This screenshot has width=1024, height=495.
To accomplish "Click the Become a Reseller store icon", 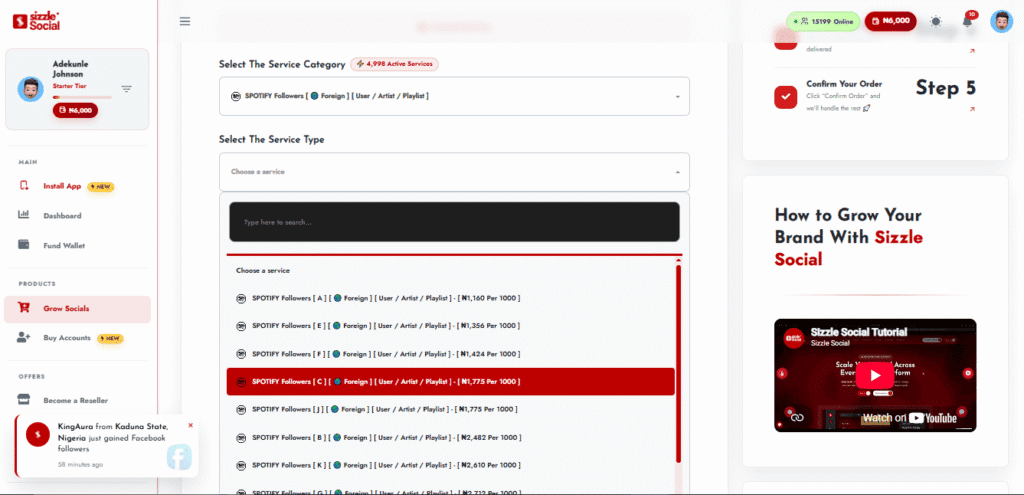I will (24, 399).
